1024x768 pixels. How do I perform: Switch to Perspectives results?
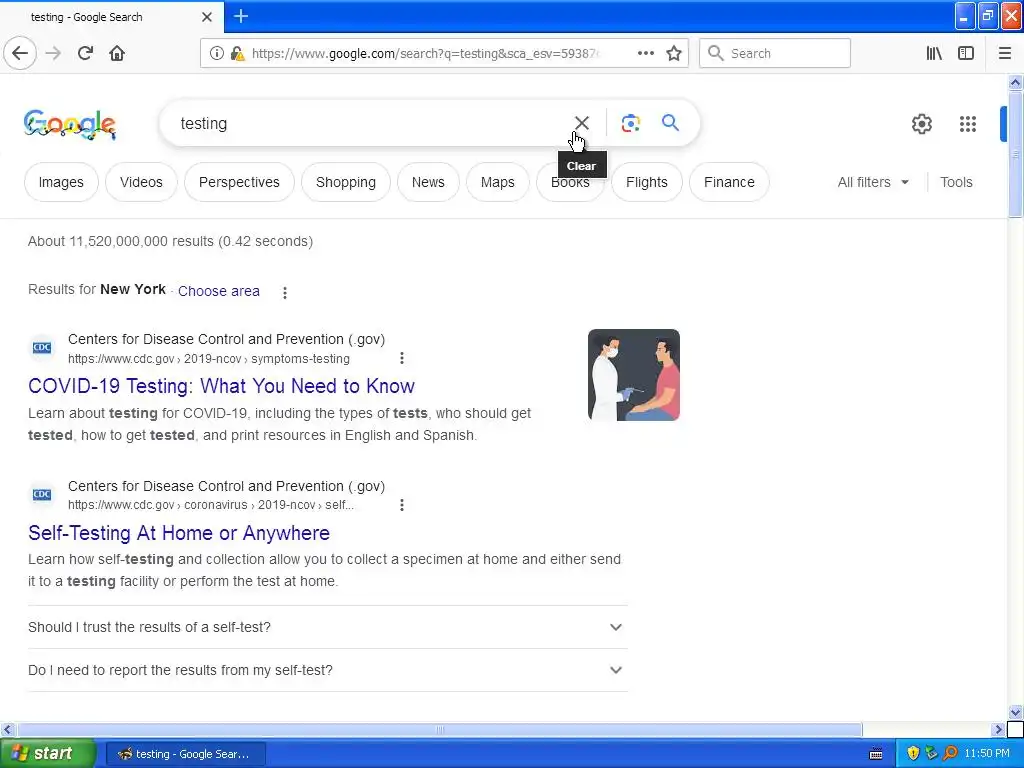[x=239, y=182]
